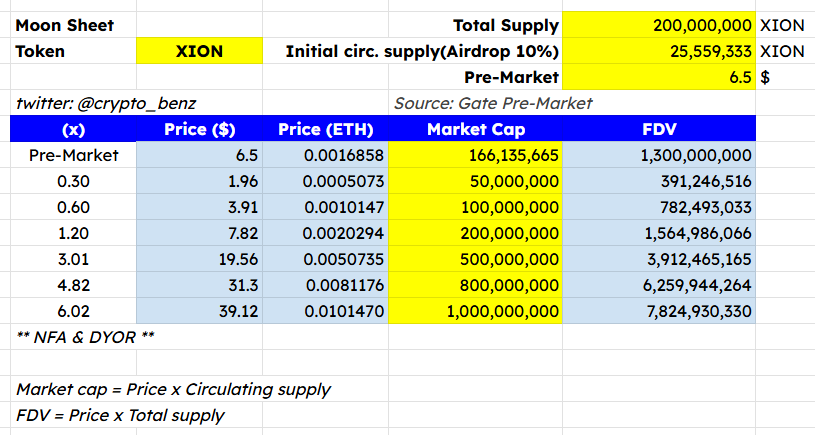Click the 166,135,665 market cap cell
This screenshot has height=435, width=815.
pos(475,155)
